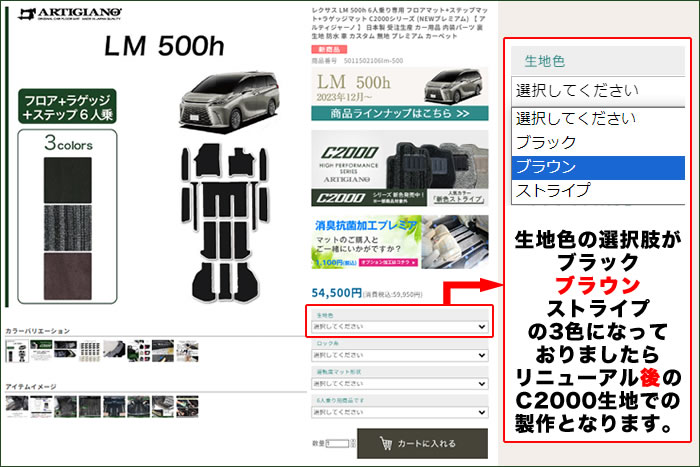Click the gray Lexus LM main car image
Viewport: 700px width, 467px height.
point(229,102)
